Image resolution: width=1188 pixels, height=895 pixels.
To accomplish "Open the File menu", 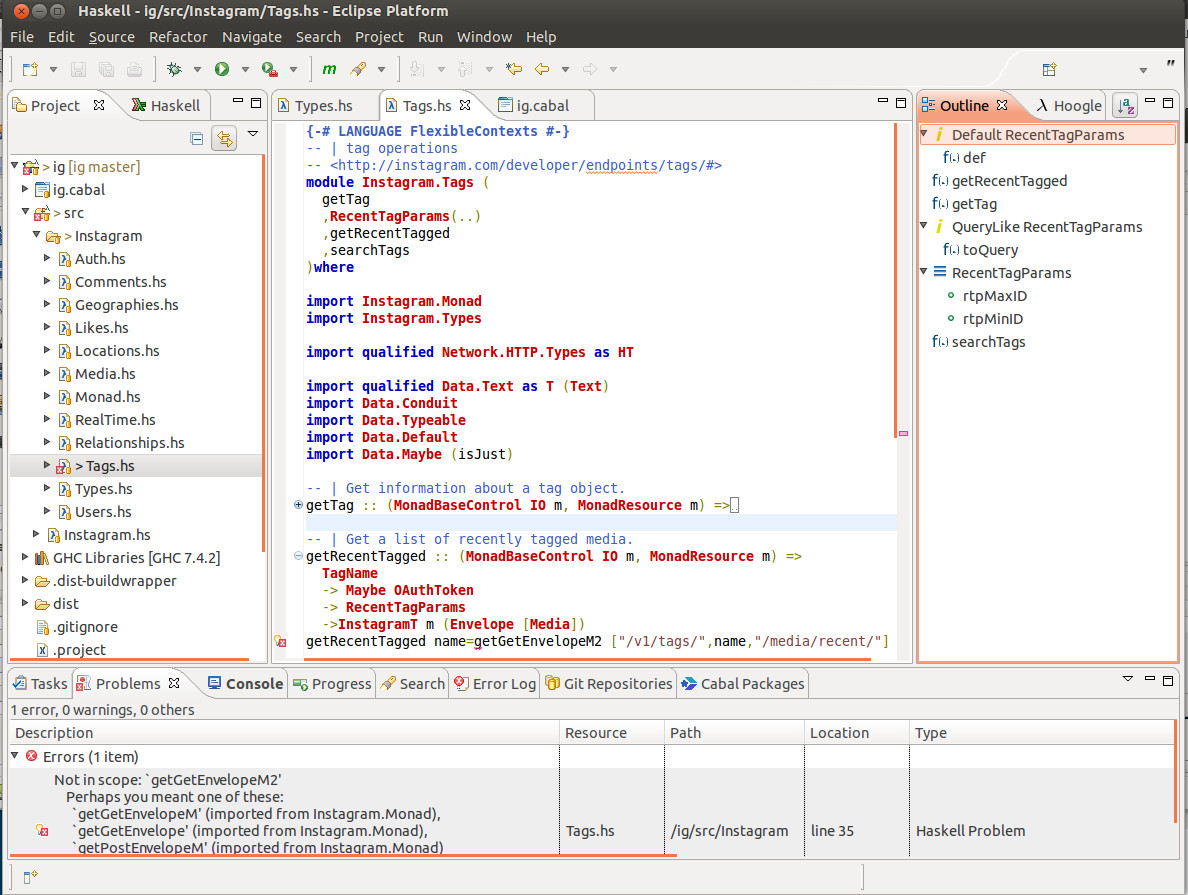I will (x=21, y=36).
